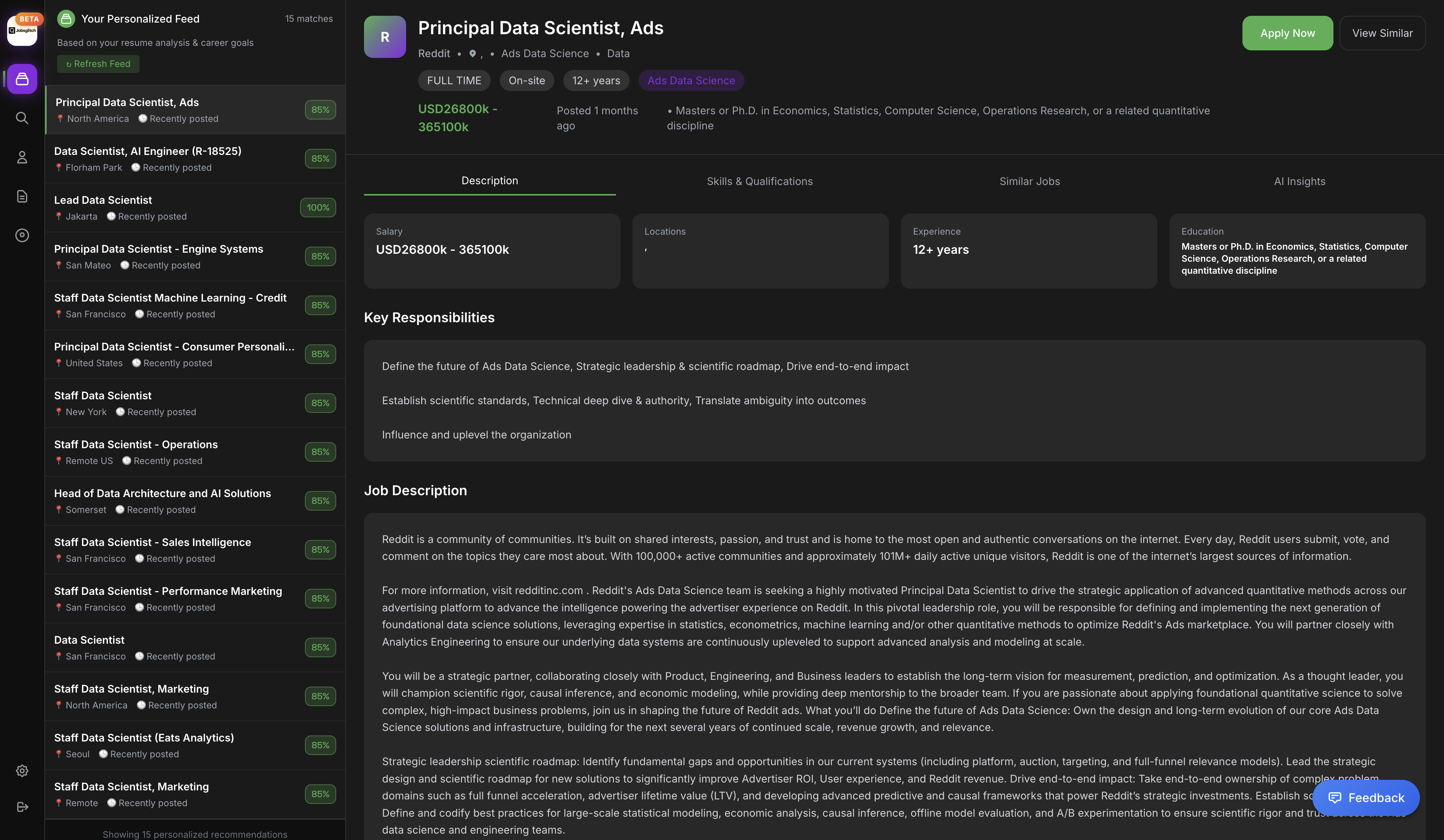The image size is (1444, 840).
Task: Open the Feedback chat widget
Action: [x=1366, y=798]
